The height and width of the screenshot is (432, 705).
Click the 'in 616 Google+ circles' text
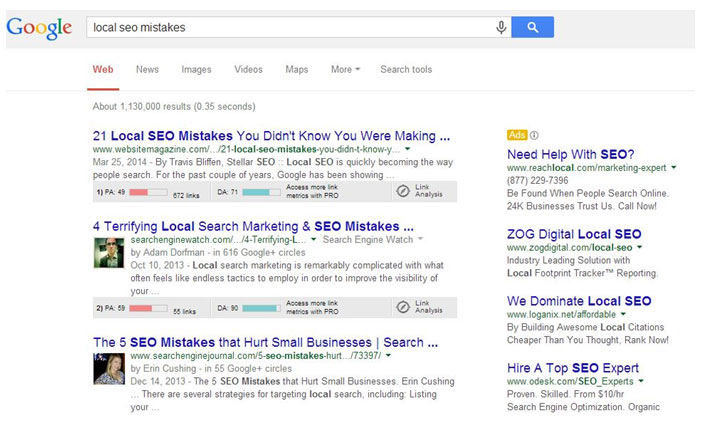pyautogui.click(x=259, y=252)
